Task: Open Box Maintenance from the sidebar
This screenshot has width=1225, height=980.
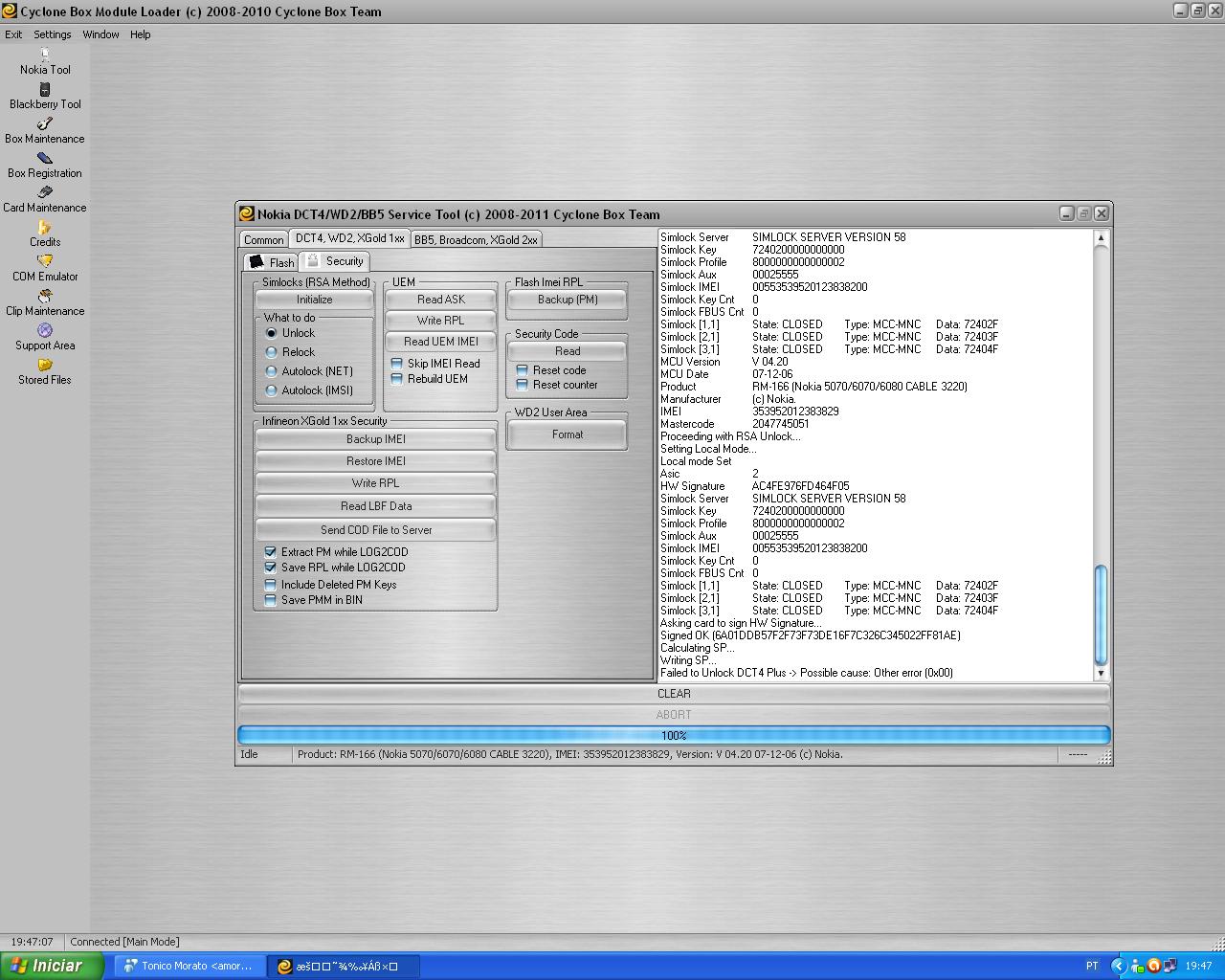Action: point(45,124)
